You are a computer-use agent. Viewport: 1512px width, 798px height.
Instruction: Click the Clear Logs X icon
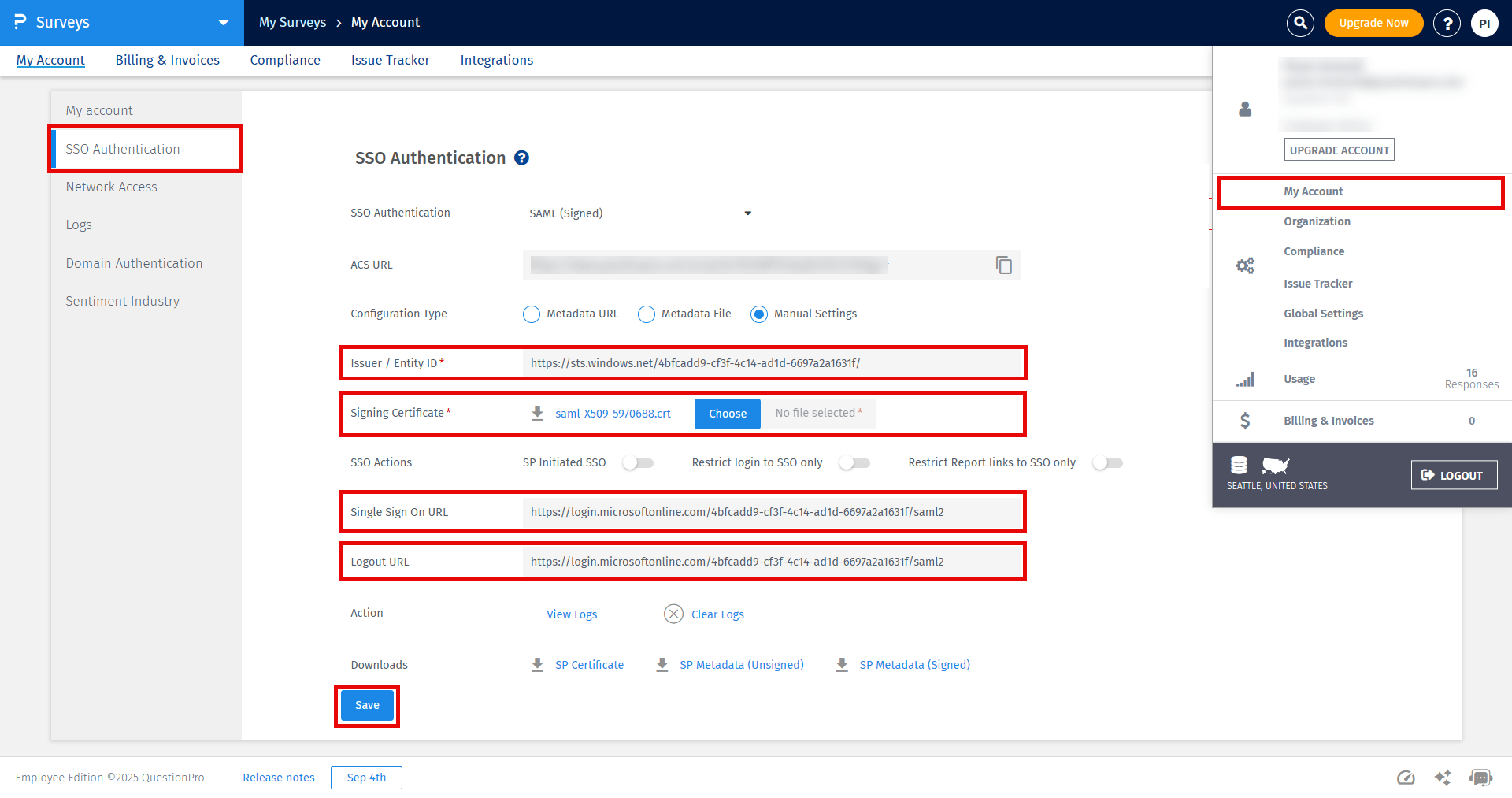673,614
